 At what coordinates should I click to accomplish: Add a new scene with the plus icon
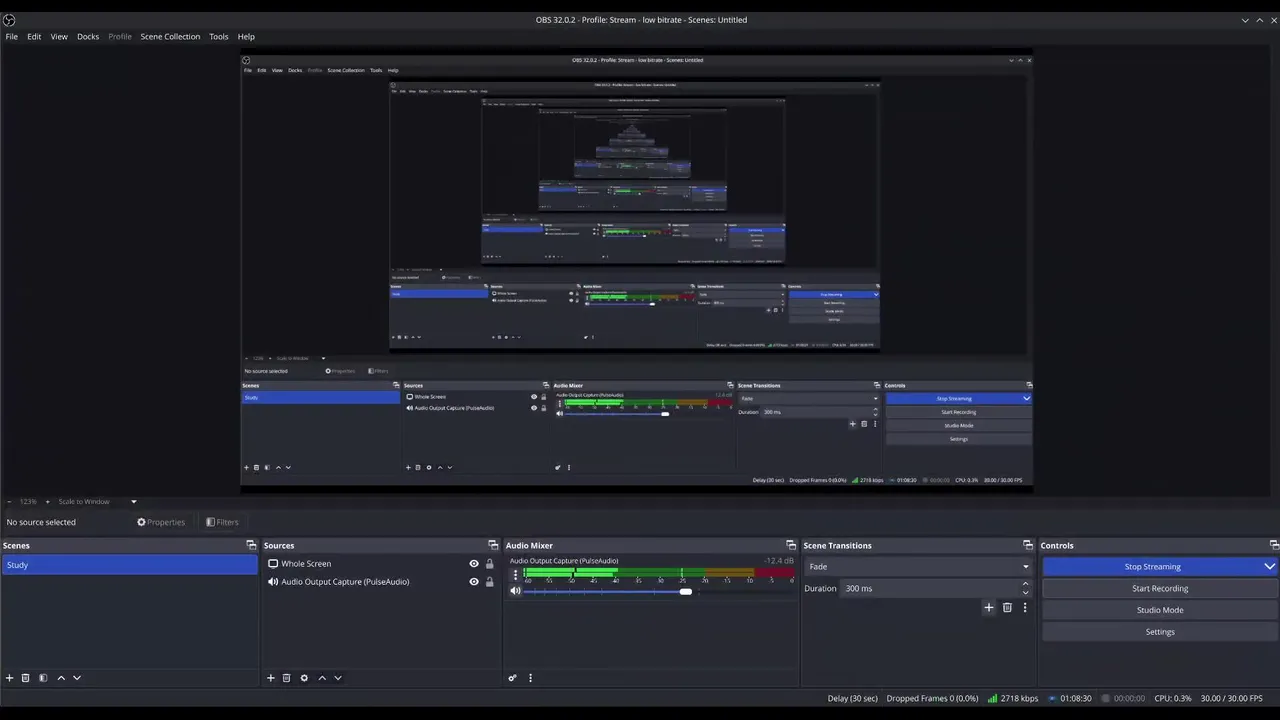click(10, 678)
